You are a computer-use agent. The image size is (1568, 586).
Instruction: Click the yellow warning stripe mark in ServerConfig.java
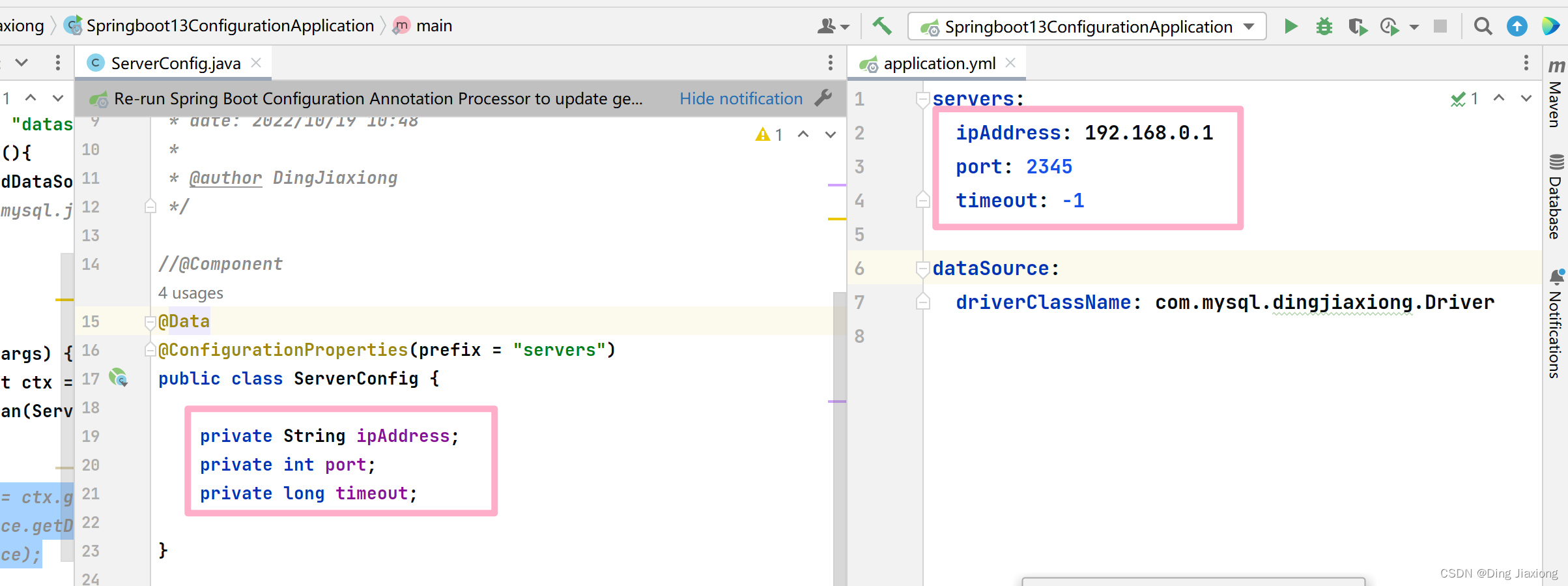click(x=836, y=219)
